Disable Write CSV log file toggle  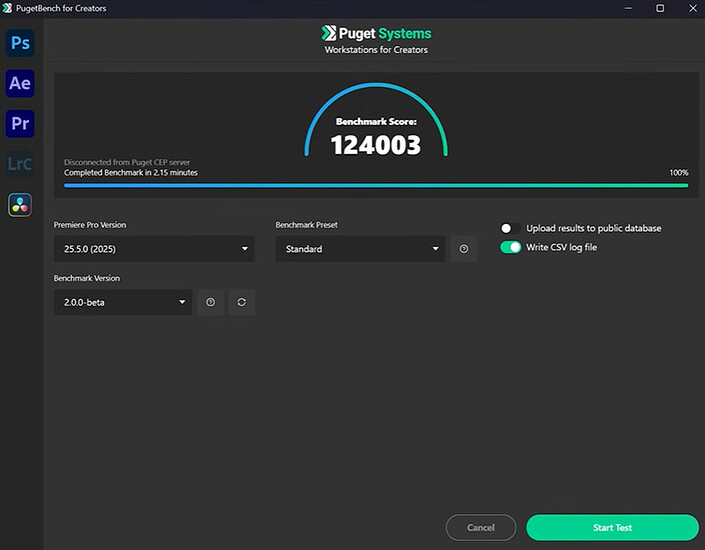pos(511,247)
